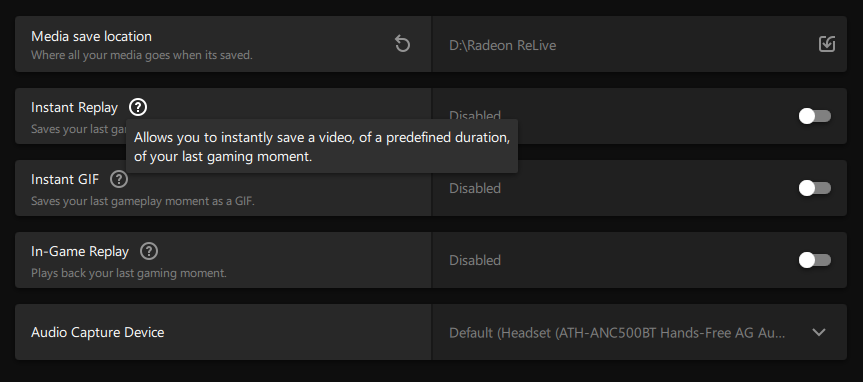Click the 'Plays back your last gaming moment' description
863x382 pixels.
129,273
